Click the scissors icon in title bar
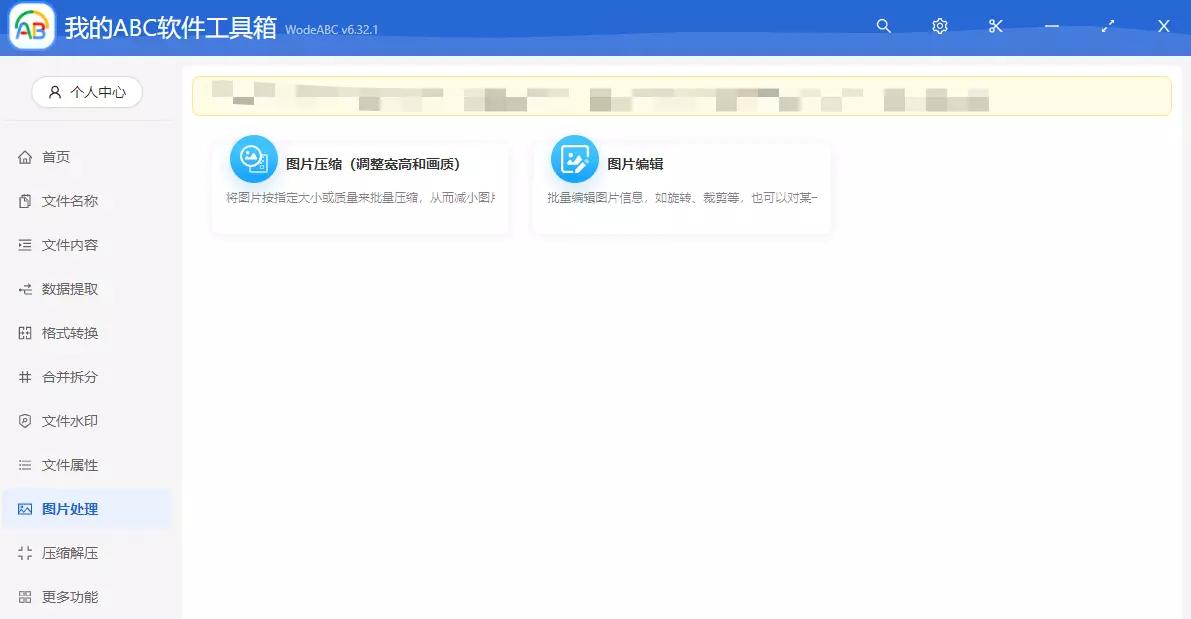The height and width of the screenshot is (619, 1191). 995,26
